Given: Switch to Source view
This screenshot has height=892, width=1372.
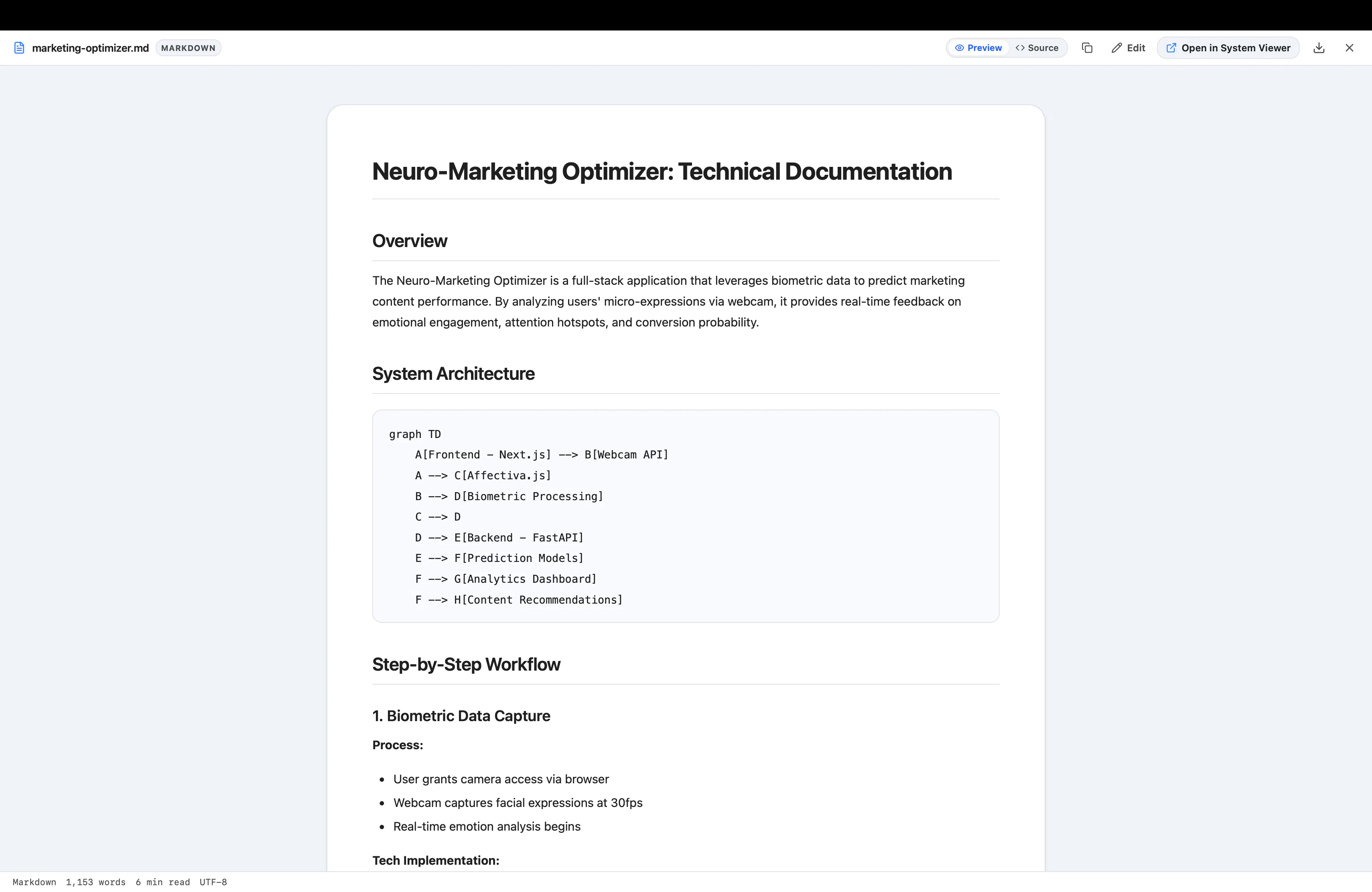Looking at the screenshot, I should 1037,48.
